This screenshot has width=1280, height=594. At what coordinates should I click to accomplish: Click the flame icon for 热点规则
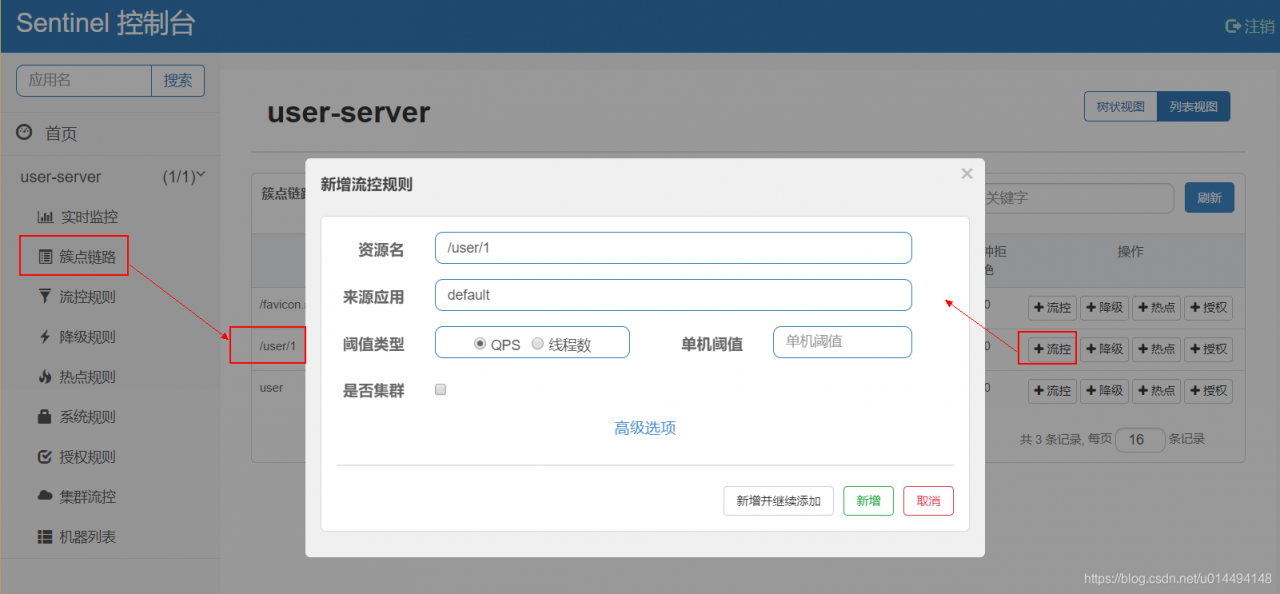point(45,377)
